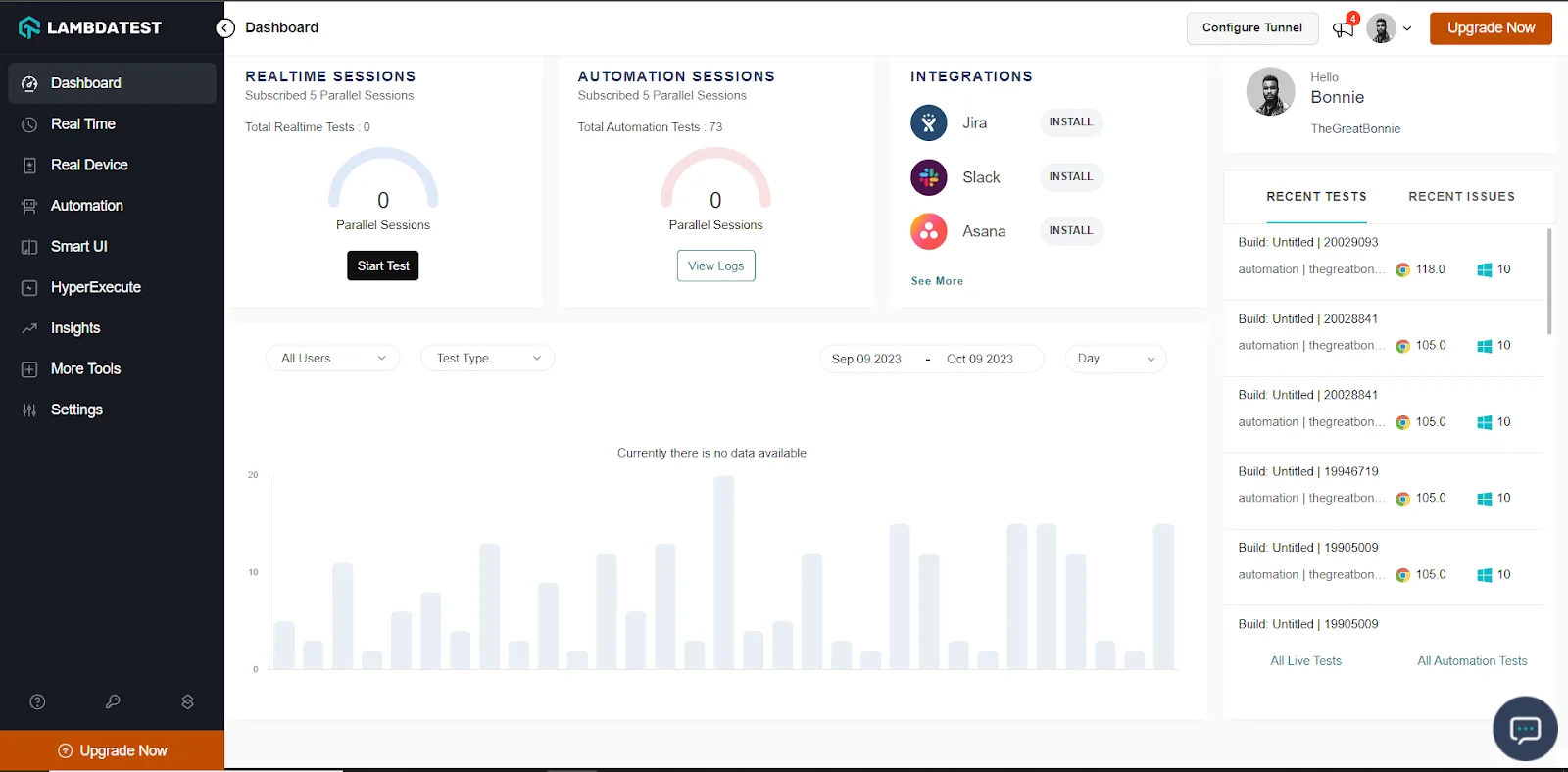Viewport: 1568px width, 772px height.
Task: Click See More under Integrations
Action: coord(937,281)
